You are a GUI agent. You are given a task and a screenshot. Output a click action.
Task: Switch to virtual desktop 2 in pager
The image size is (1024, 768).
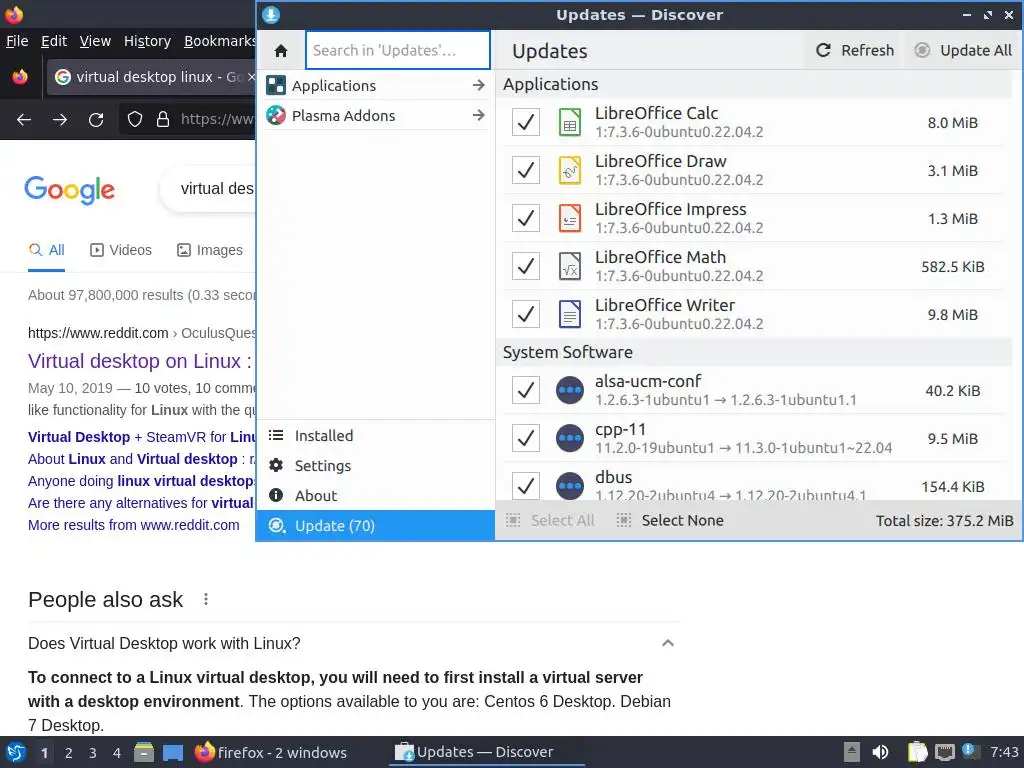(69, 753)
